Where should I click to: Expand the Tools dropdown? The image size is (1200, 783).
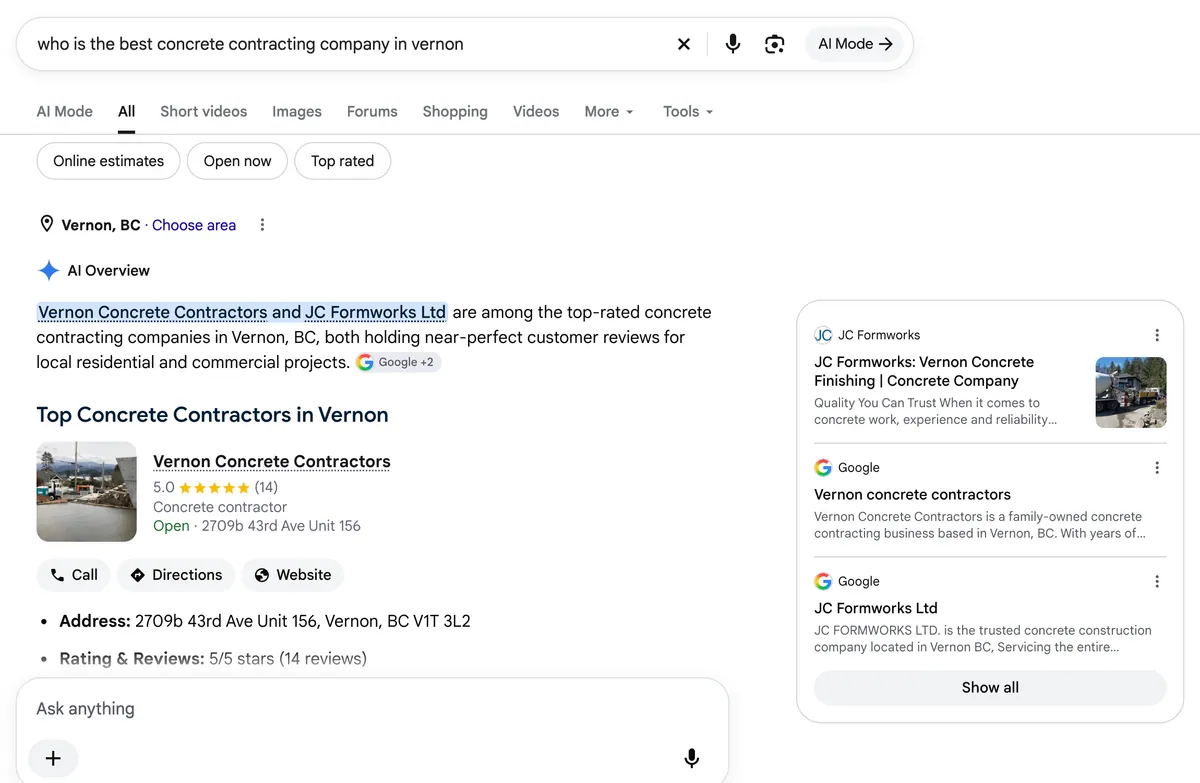pos(688,111)
